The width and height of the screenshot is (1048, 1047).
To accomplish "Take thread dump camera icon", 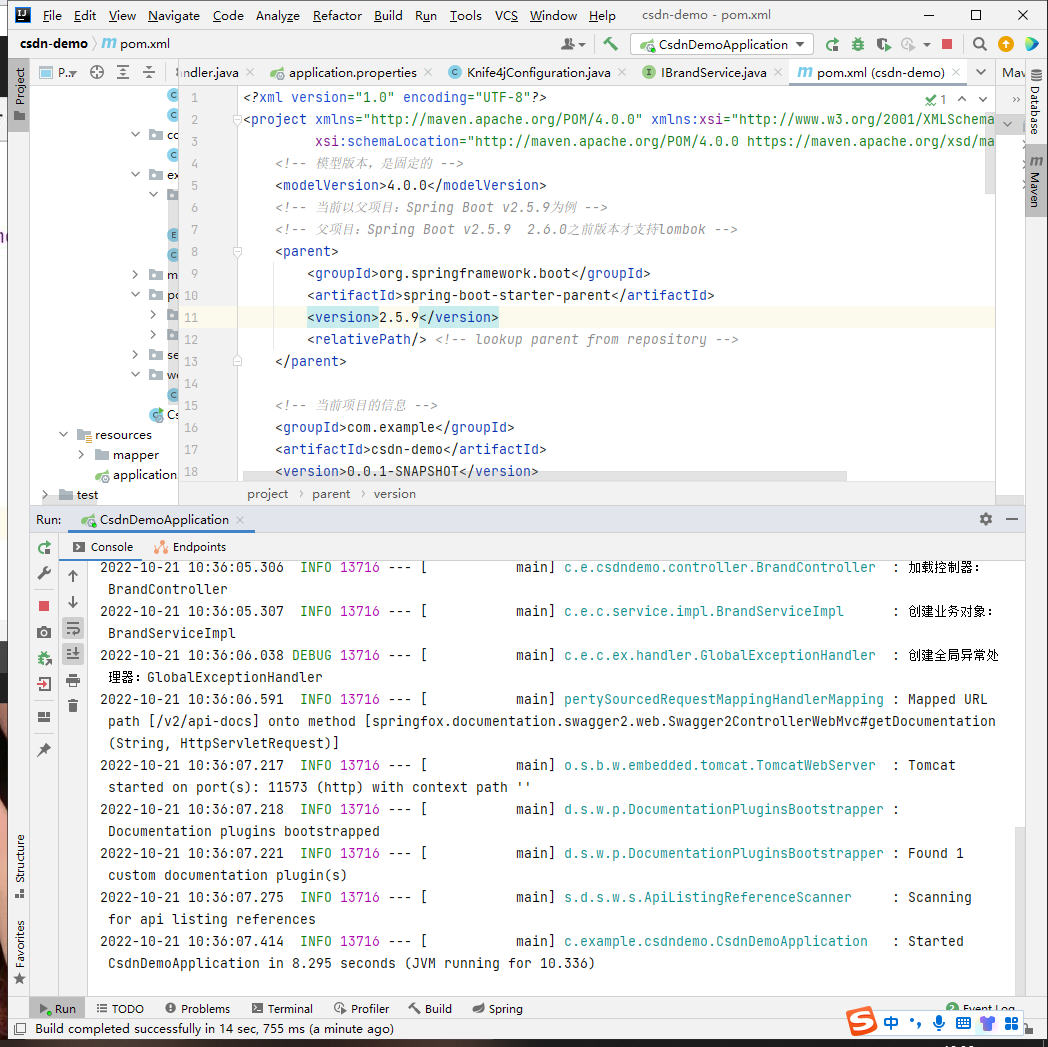I will click(44, 632).
